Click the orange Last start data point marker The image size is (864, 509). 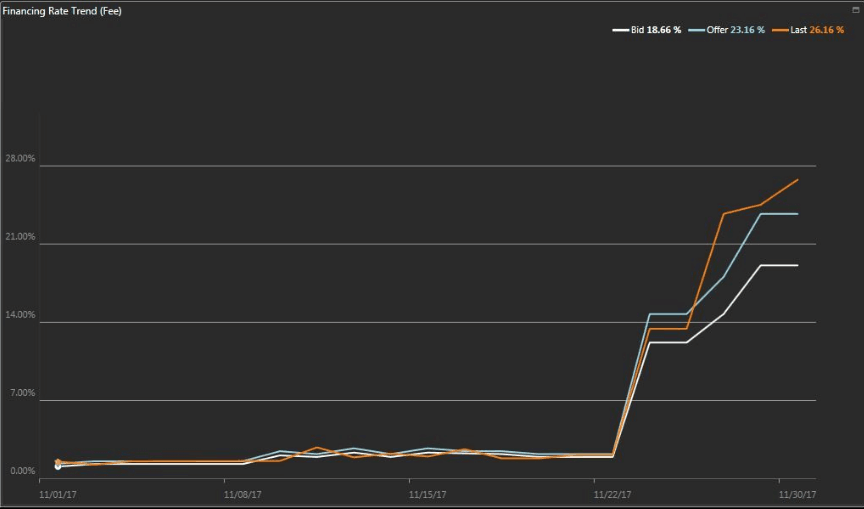[58, 462]
